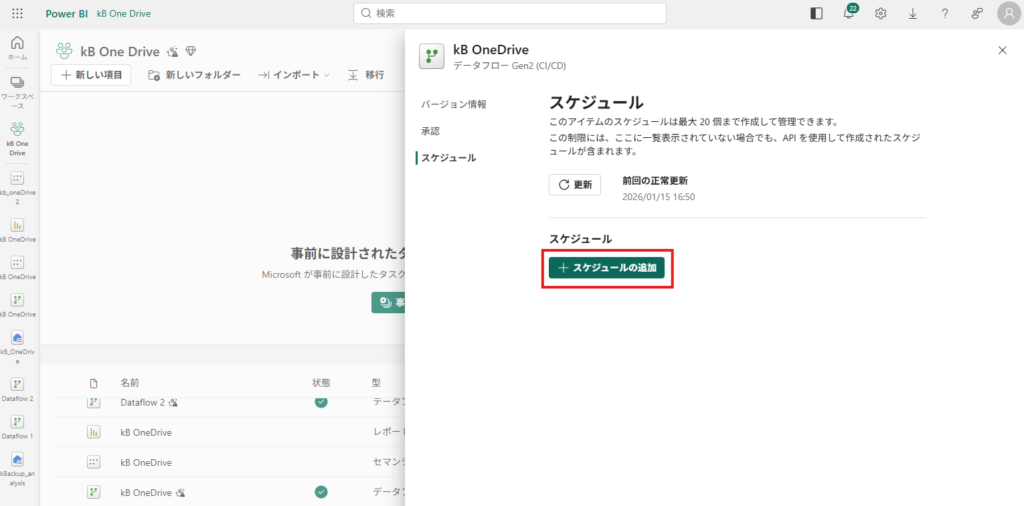Select バージョン情報 tab in panel
This screenshot has width=1024, height=506.
tap(454, 104)
